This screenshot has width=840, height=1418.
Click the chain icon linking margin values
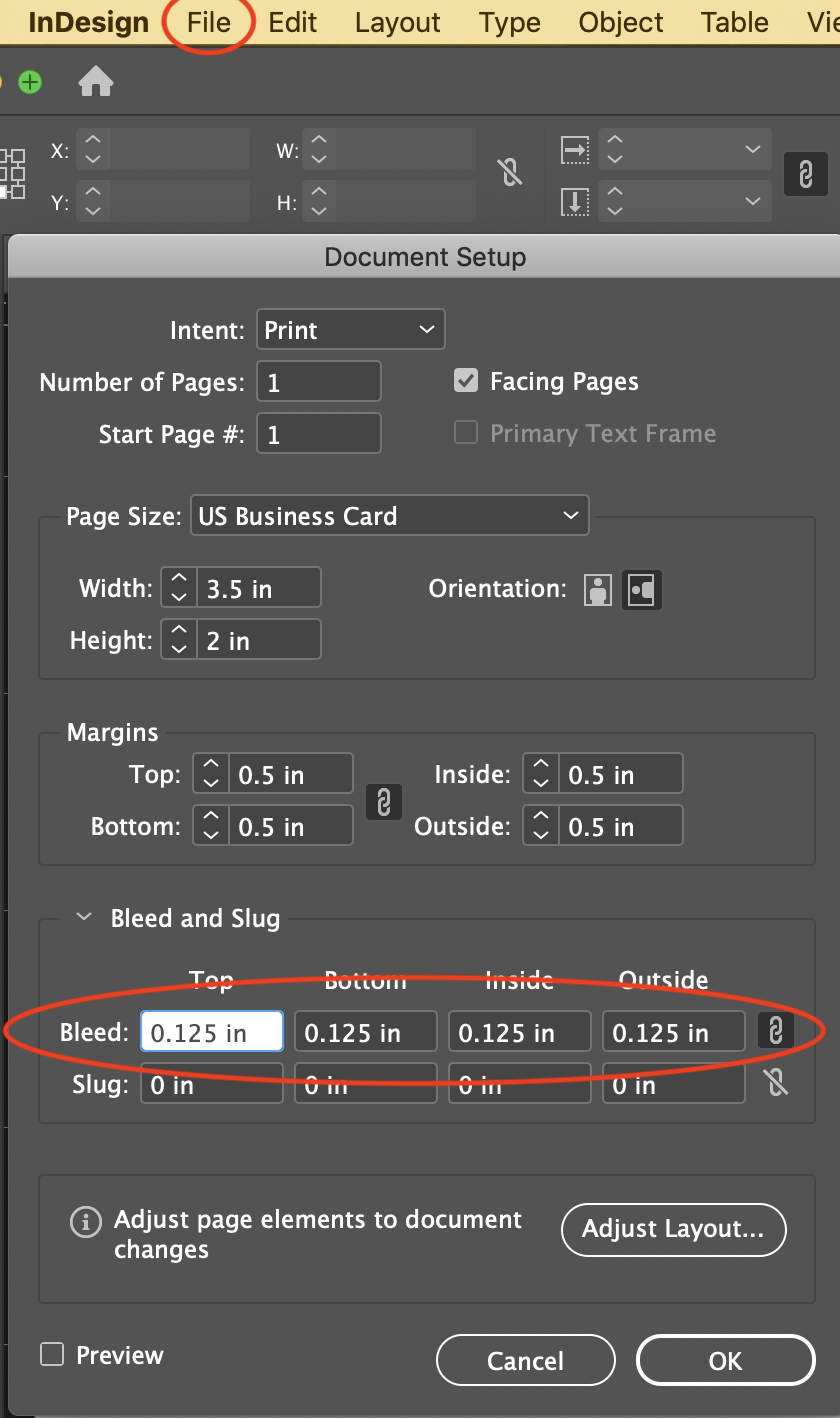[x=384, y=802]
